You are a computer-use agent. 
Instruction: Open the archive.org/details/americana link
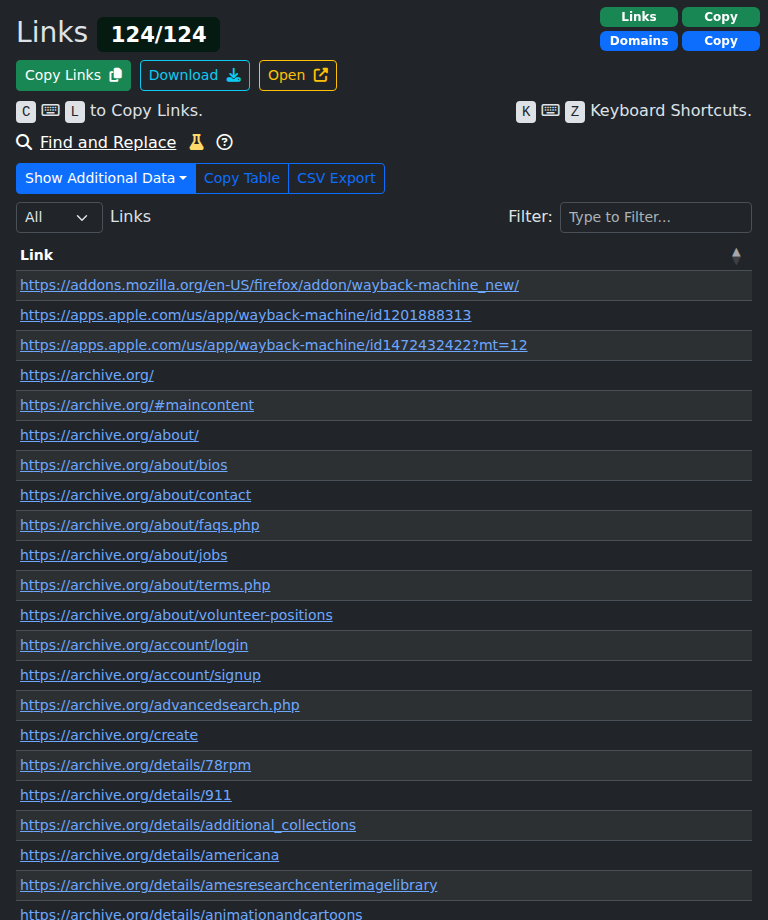click(149, 855)
